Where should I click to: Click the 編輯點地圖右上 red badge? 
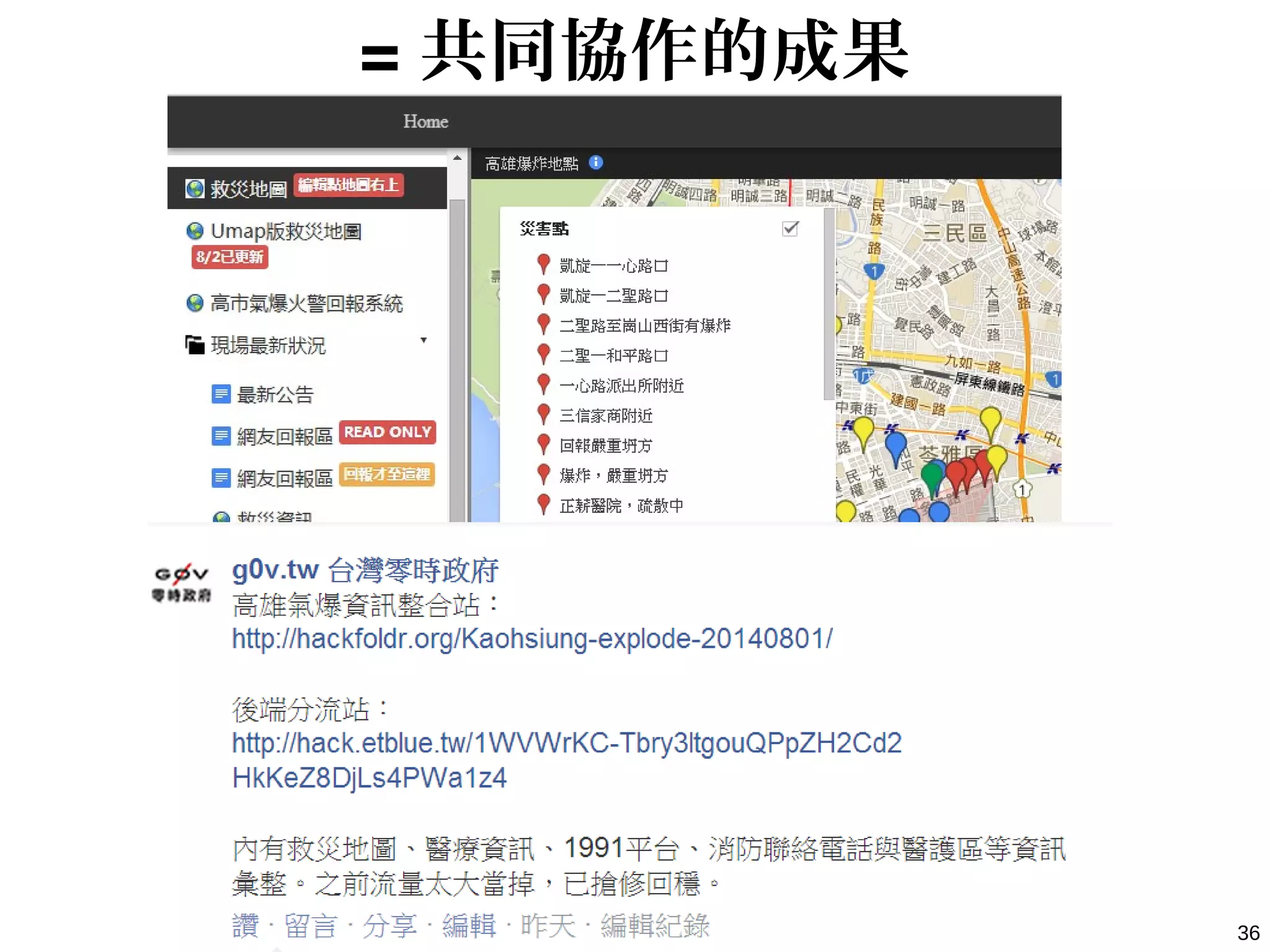click(x=349, y=185)
